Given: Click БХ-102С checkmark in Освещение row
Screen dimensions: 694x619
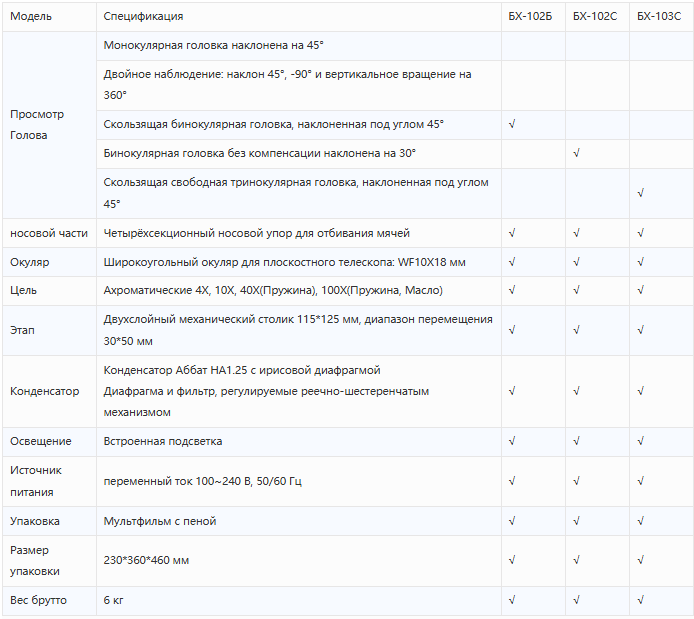Looking at the screenshot, I should coord(576,441).
